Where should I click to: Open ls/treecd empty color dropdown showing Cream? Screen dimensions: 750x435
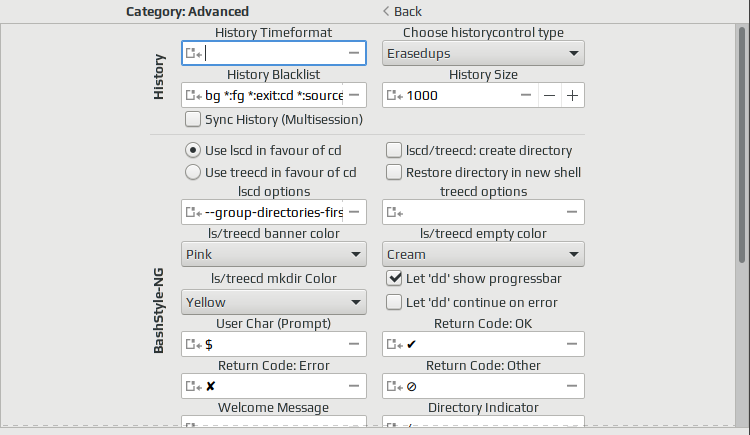tap(483, 254)
